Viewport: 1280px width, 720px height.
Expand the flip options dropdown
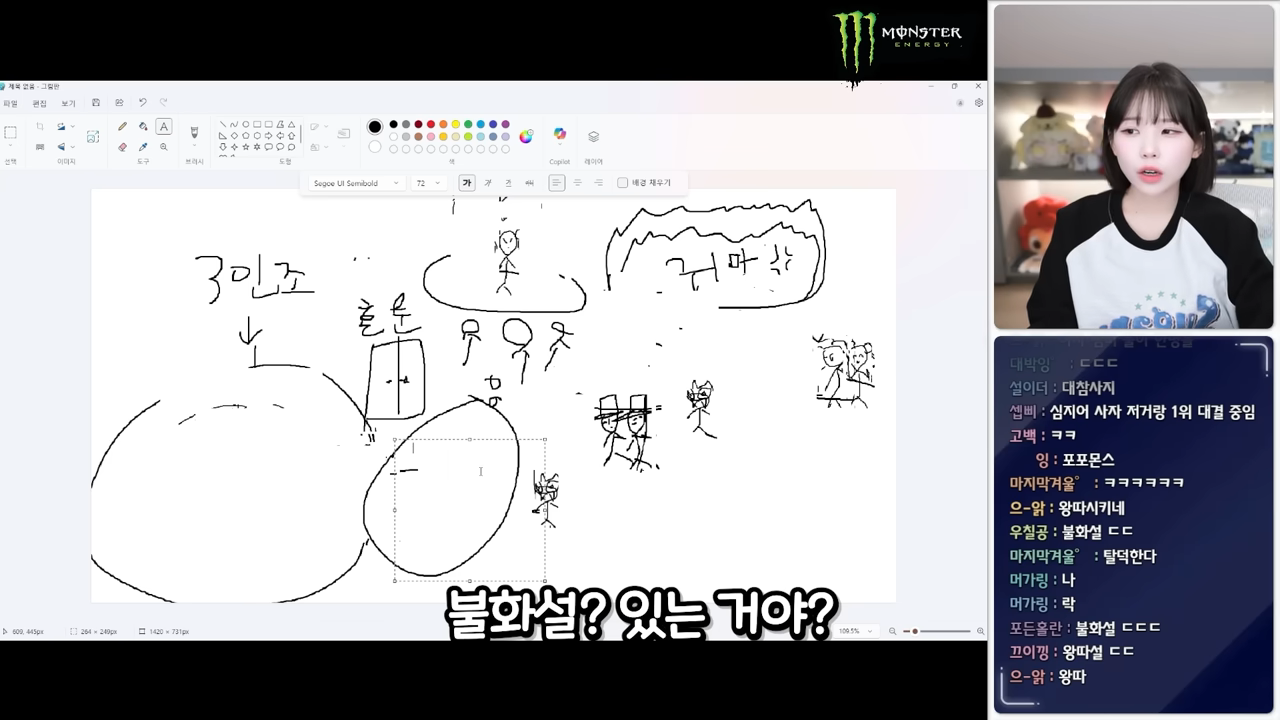pos(72,147)
